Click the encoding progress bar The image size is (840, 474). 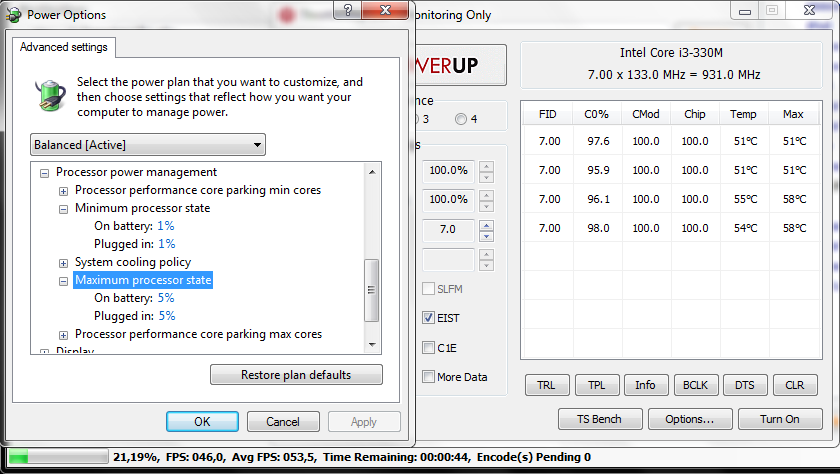(58, 457)
